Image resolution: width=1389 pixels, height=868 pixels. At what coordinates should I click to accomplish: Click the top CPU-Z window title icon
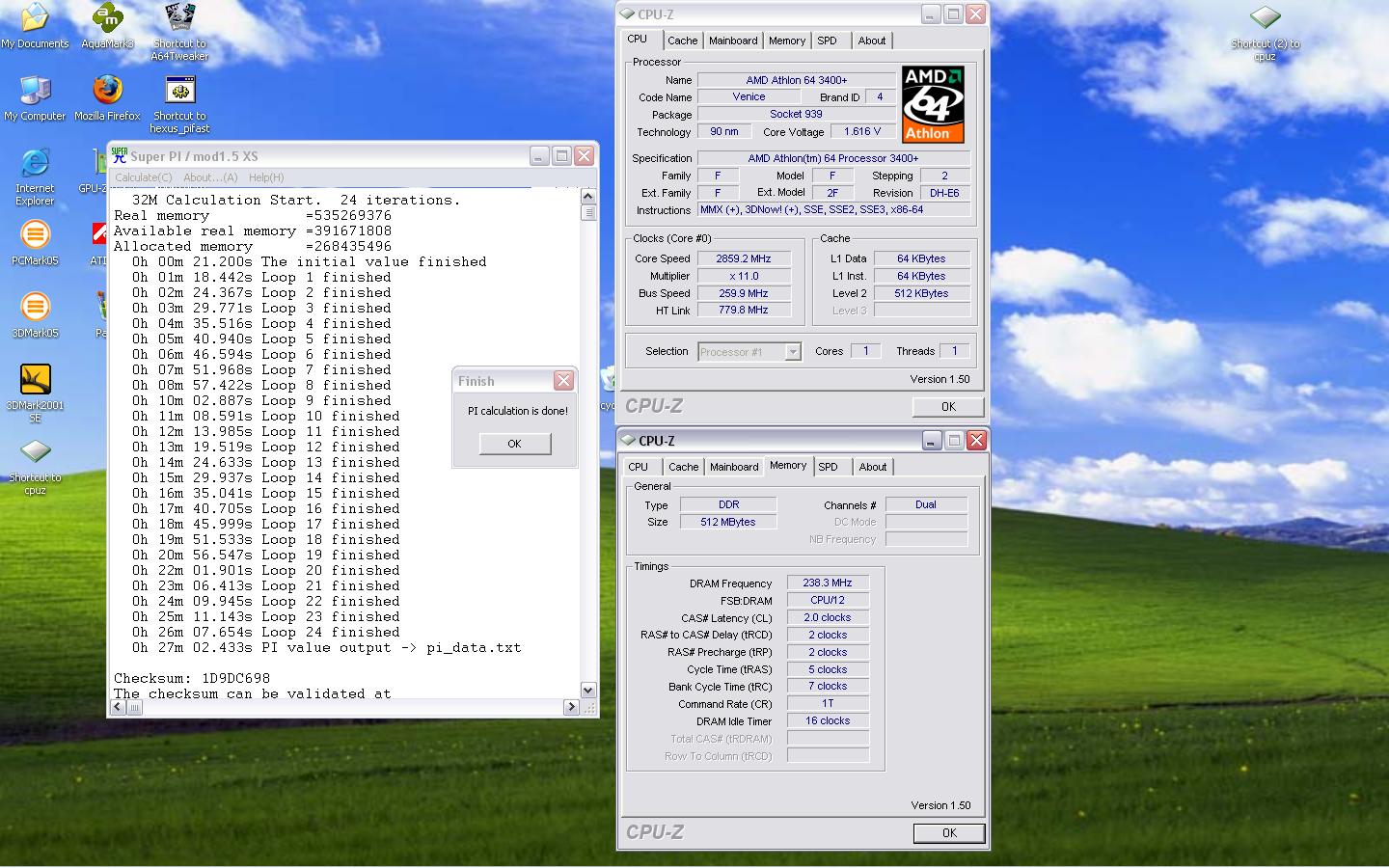click(x=627, y=14)
